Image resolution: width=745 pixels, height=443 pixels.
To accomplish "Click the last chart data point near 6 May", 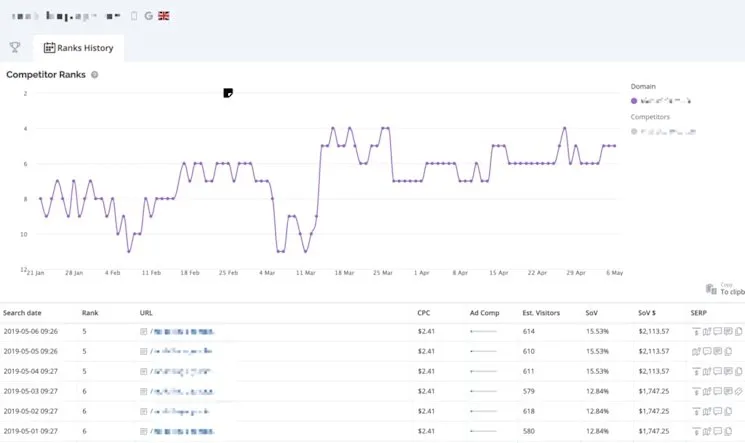I will (x=615, y=146).
